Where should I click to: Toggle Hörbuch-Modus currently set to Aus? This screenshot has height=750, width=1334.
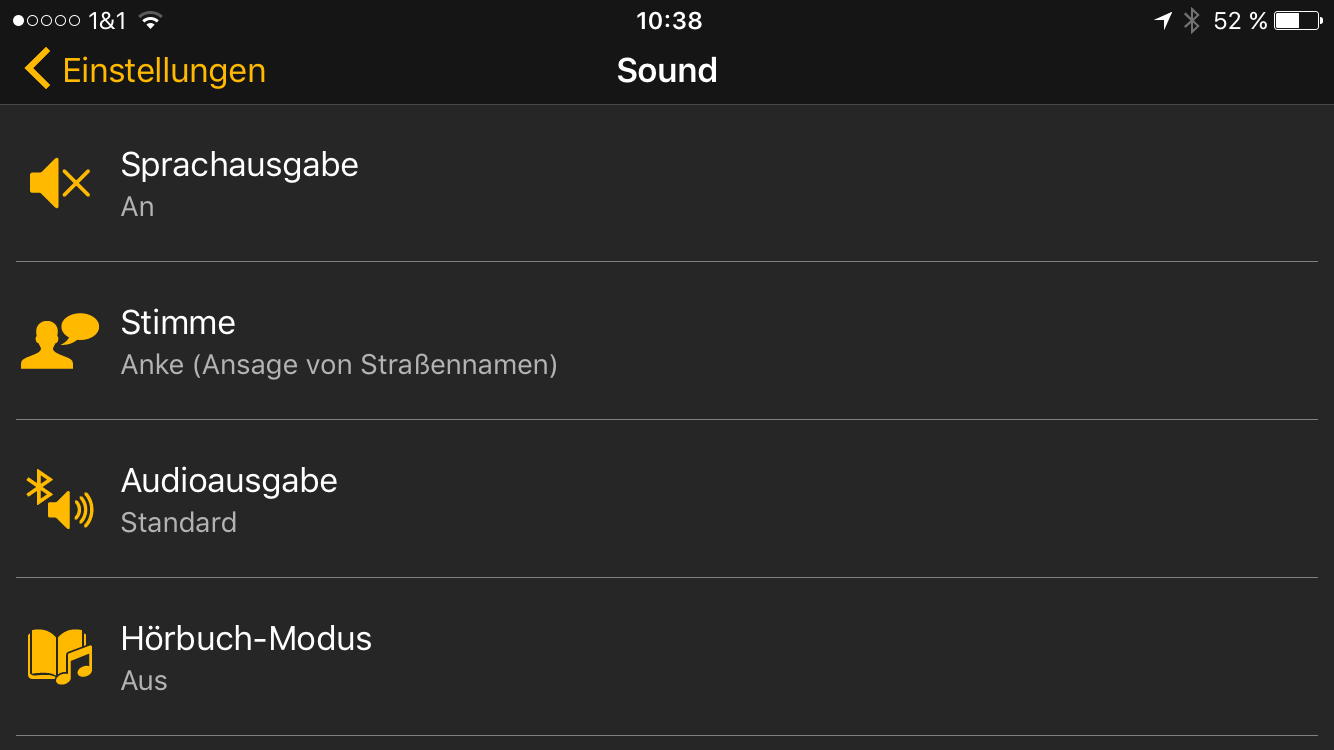[x=144, y=681]
